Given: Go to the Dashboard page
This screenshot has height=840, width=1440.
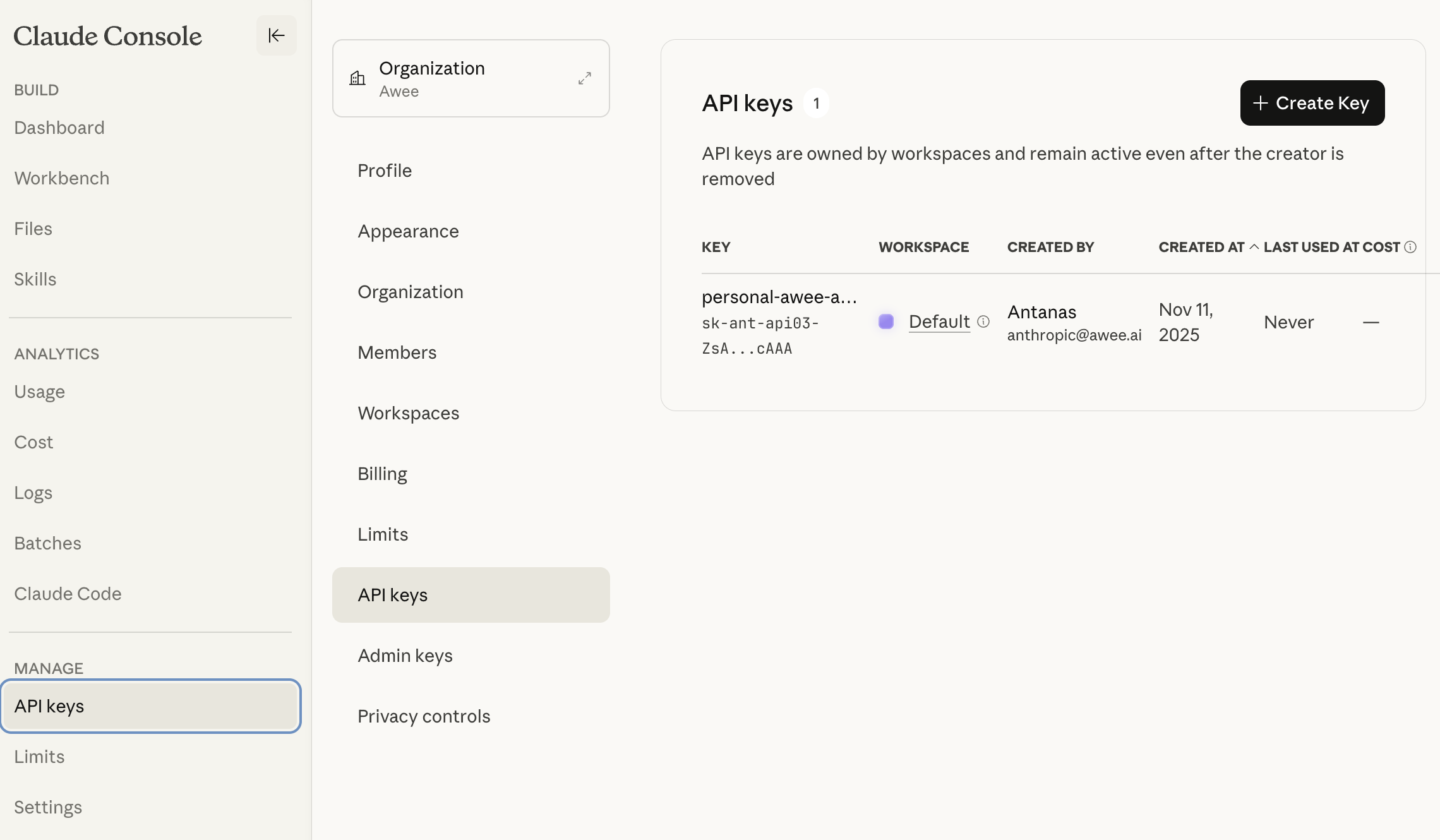Looking at the screenshot, I should click(x=59, y=128).
